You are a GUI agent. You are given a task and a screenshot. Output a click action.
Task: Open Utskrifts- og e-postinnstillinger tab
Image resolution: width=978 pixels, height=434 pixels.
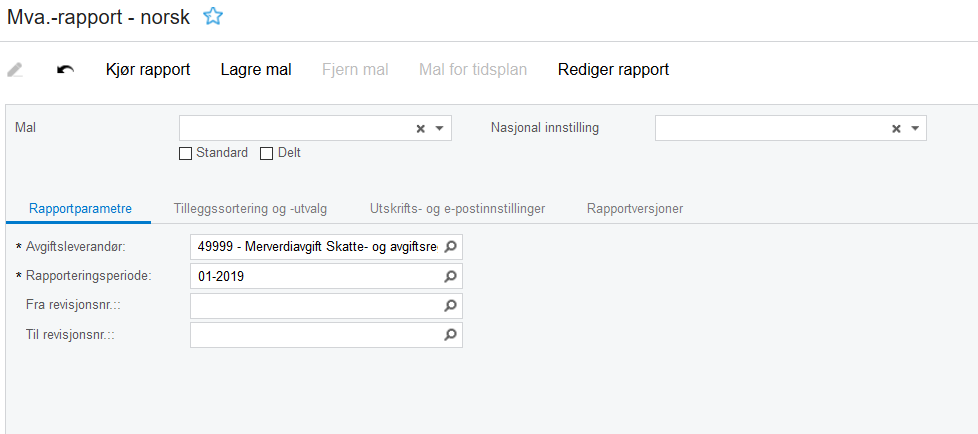tap(457, 208)
